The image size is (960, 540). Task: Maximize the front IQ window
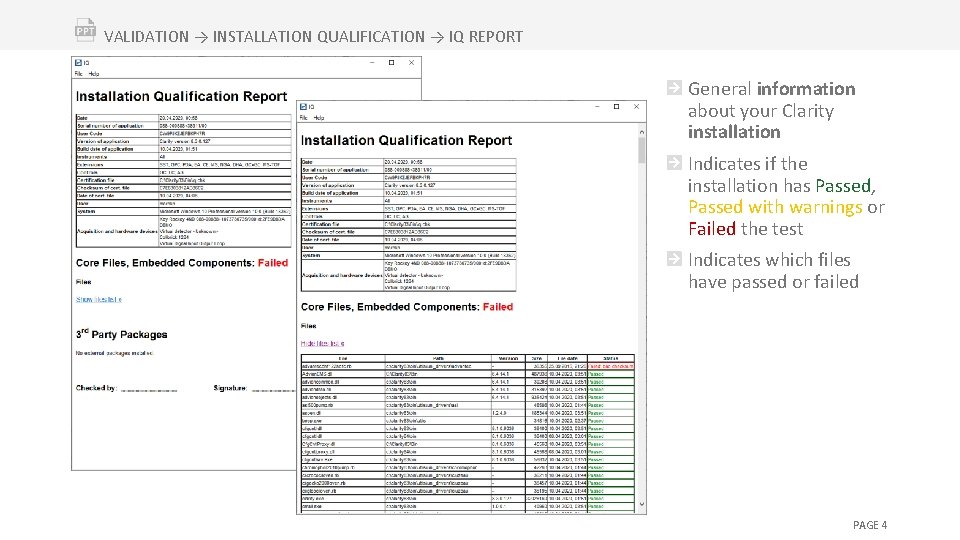point(617,107)
